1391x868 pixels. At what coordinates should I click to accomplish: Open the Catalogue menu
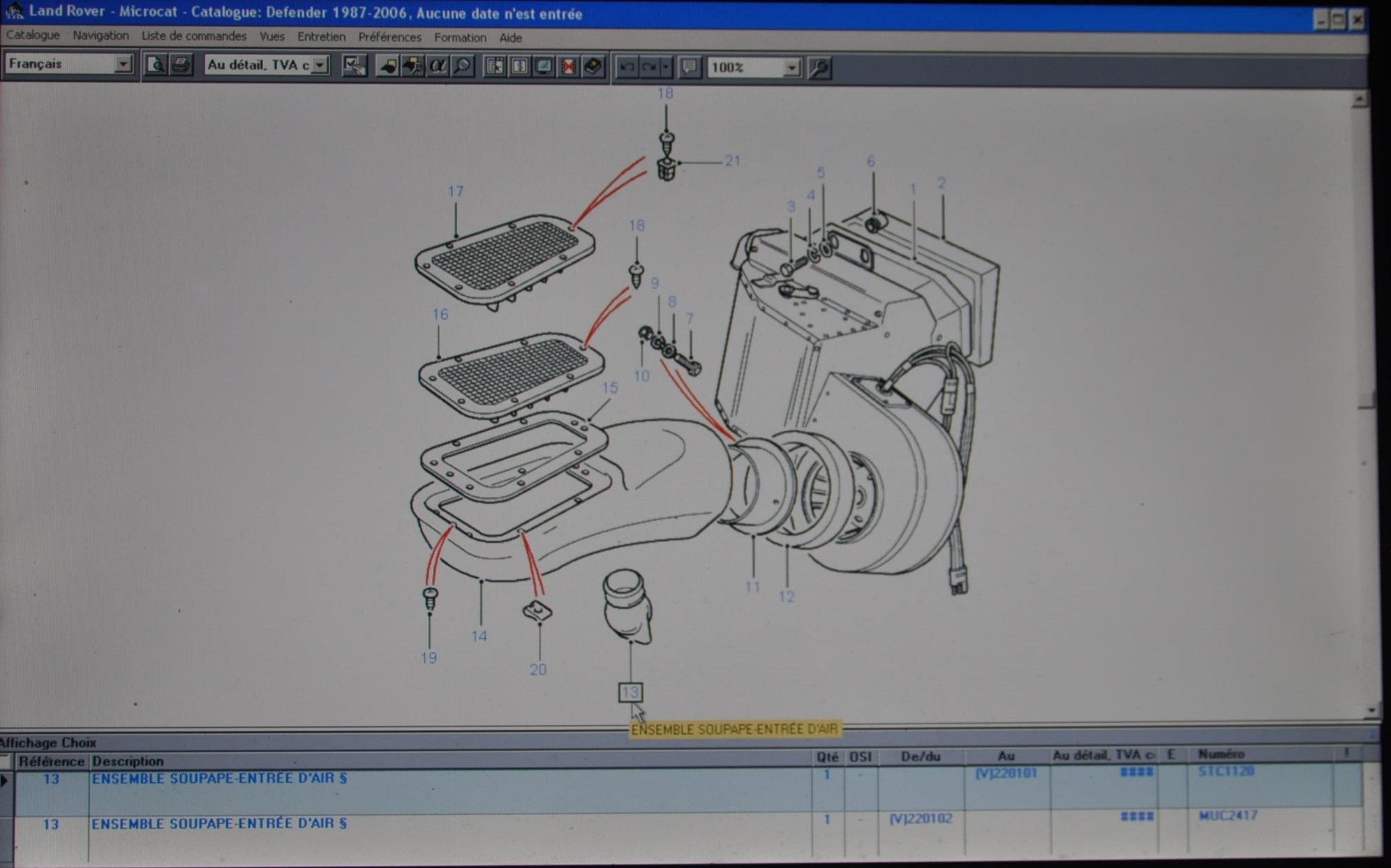point(33,35)
